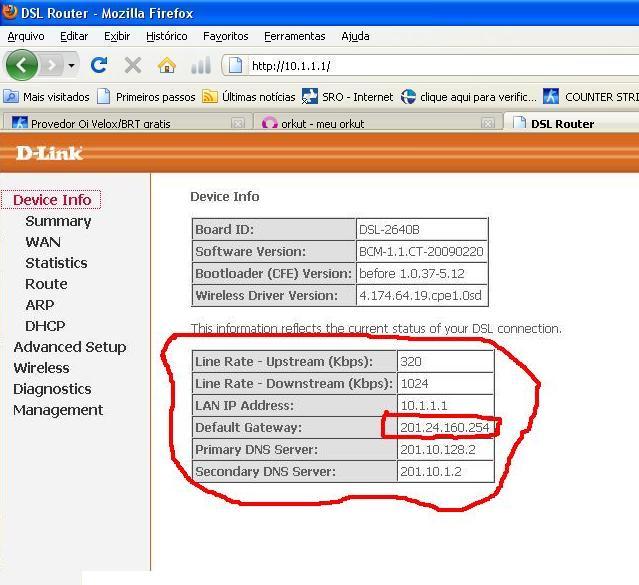Open Statistics in the sidebar
The image size is (639, 585).
(56, 263)
